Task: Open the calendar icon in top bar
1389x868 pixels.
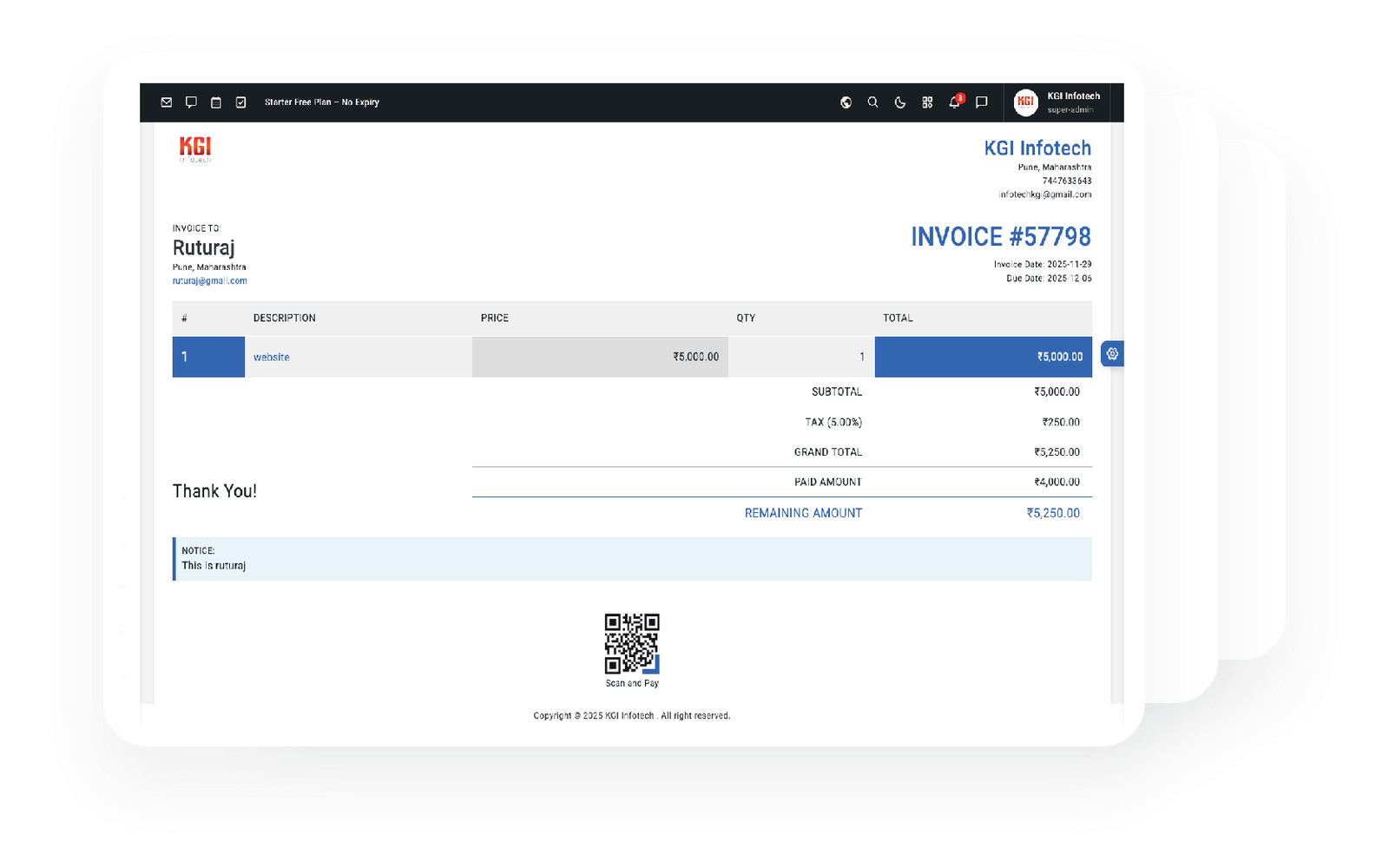Action: (216, 102)
